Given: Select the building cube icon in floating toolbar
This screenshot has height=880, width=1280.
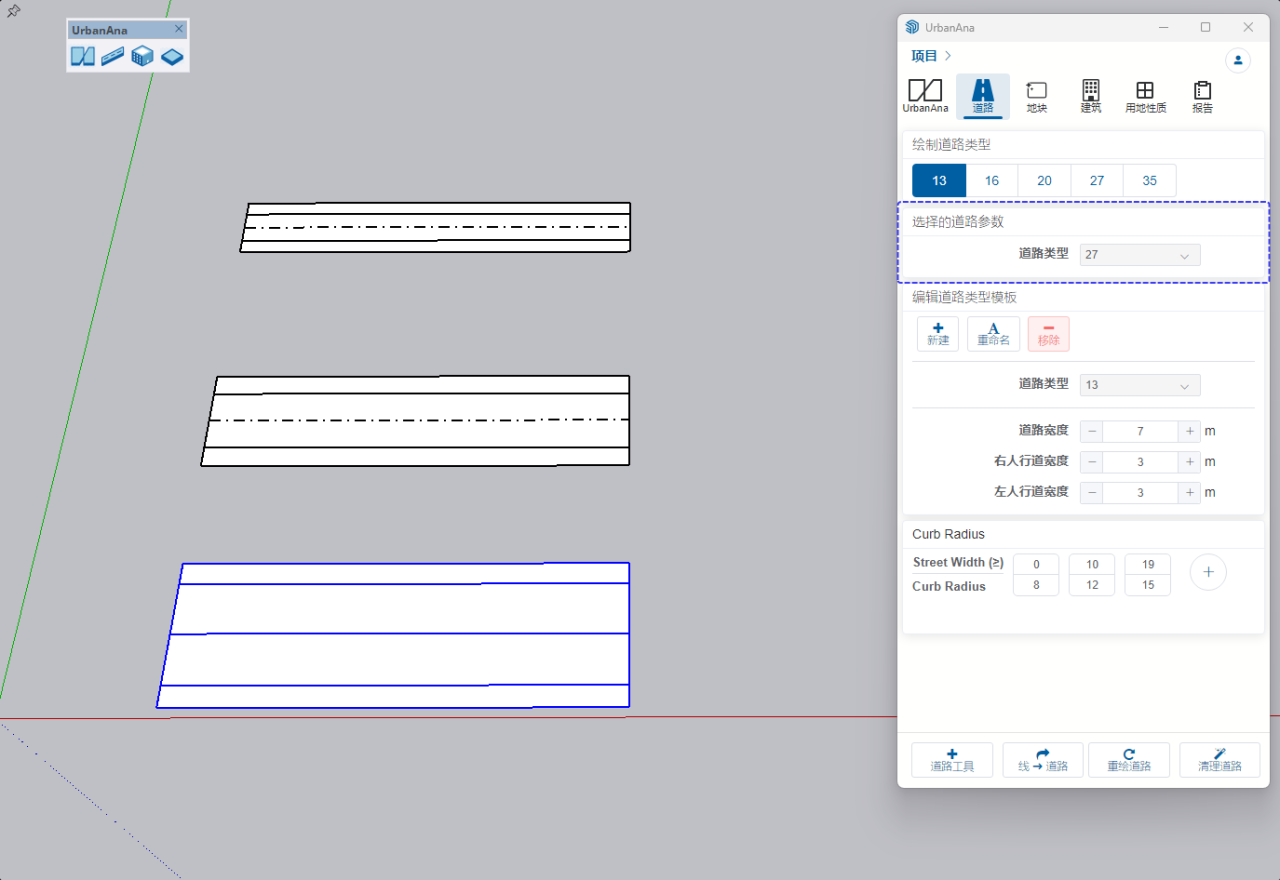Looking at the screenshot, I should tap(143, 56).
